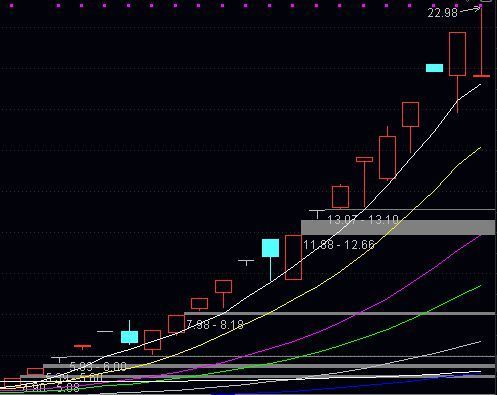Image resolution: width=497 pixels, height=395 pixels.
Task: Click the gap label 11.88 - 12.66
Action: [x=339, y=245]
